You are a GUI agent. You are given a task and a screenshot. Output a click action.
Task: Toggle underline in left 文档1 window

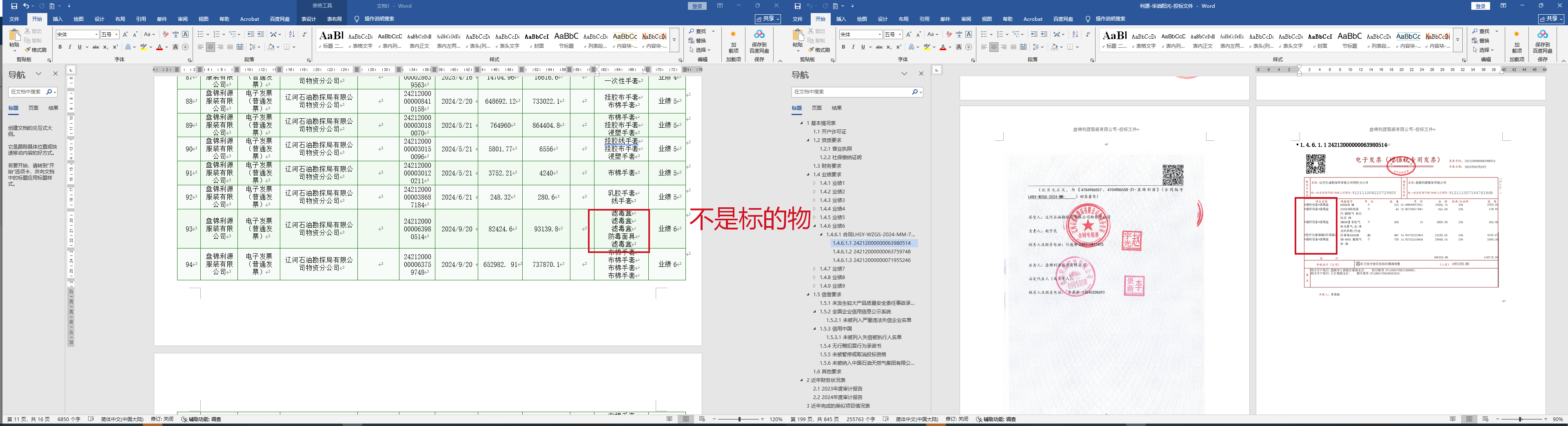pyautogui.click(x=79, y=47)
